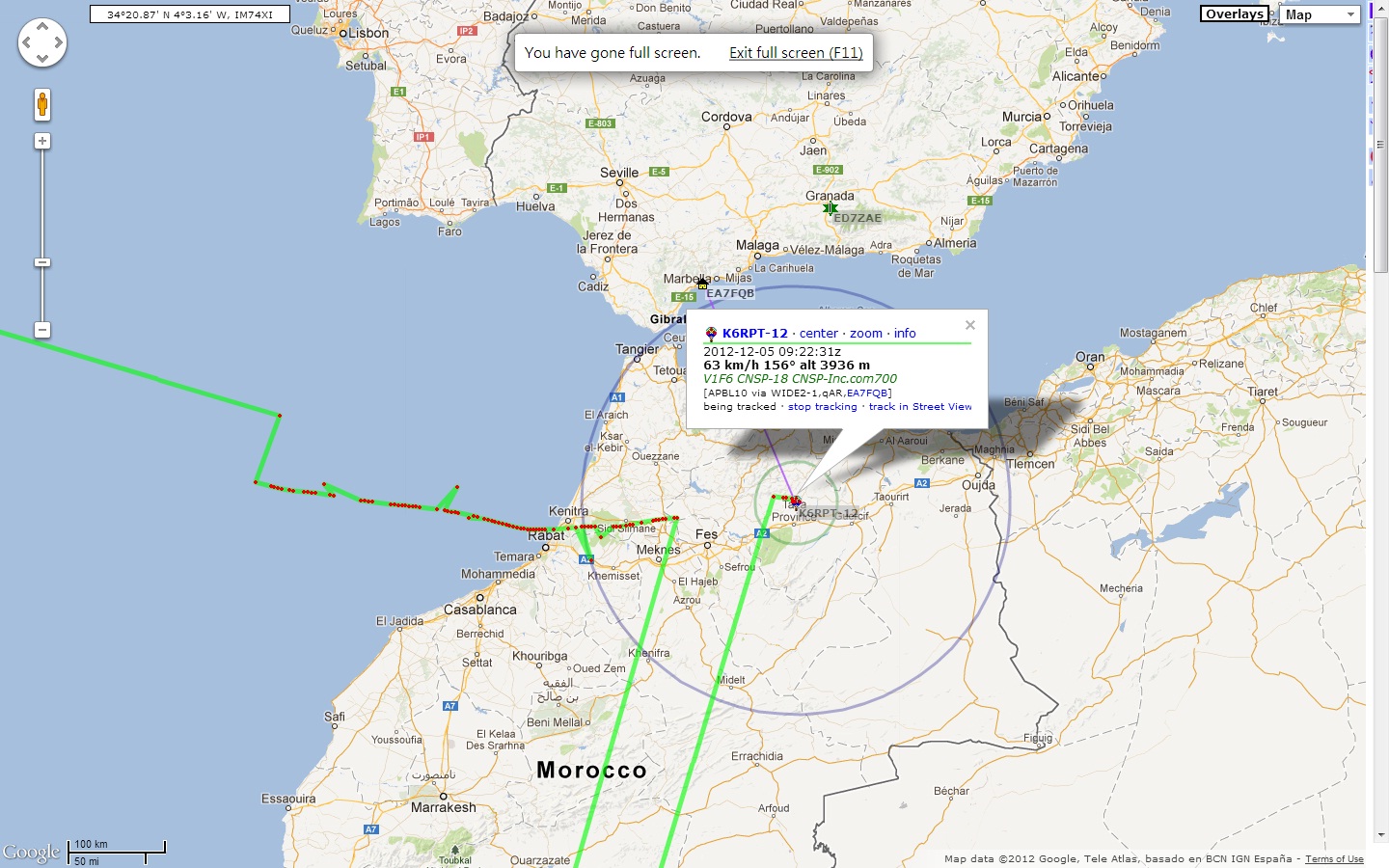Image resolution: width=1389 pixels, height=868 pixels.
Task: Open the Map type dropdown
Action: (1320, 14)
